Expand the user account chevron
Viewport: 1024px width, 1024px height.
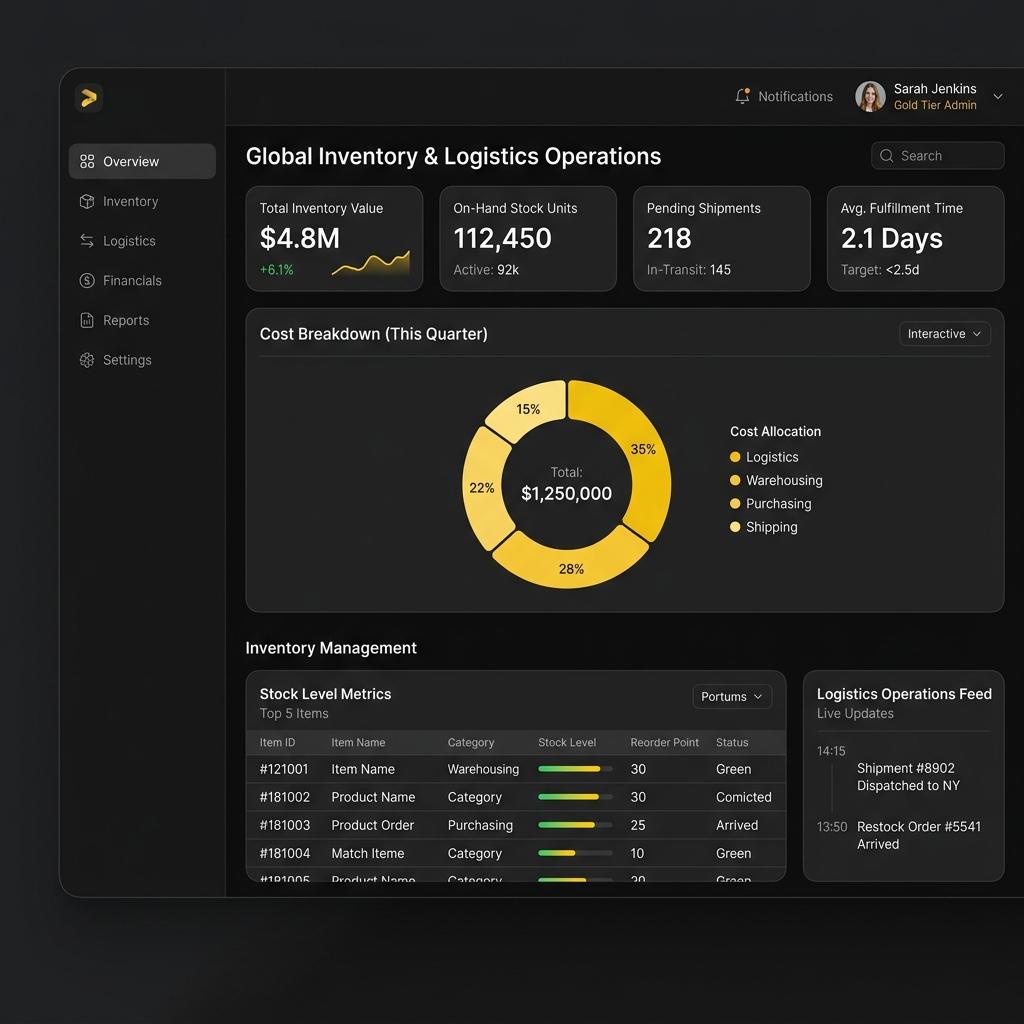coord(998,97)
